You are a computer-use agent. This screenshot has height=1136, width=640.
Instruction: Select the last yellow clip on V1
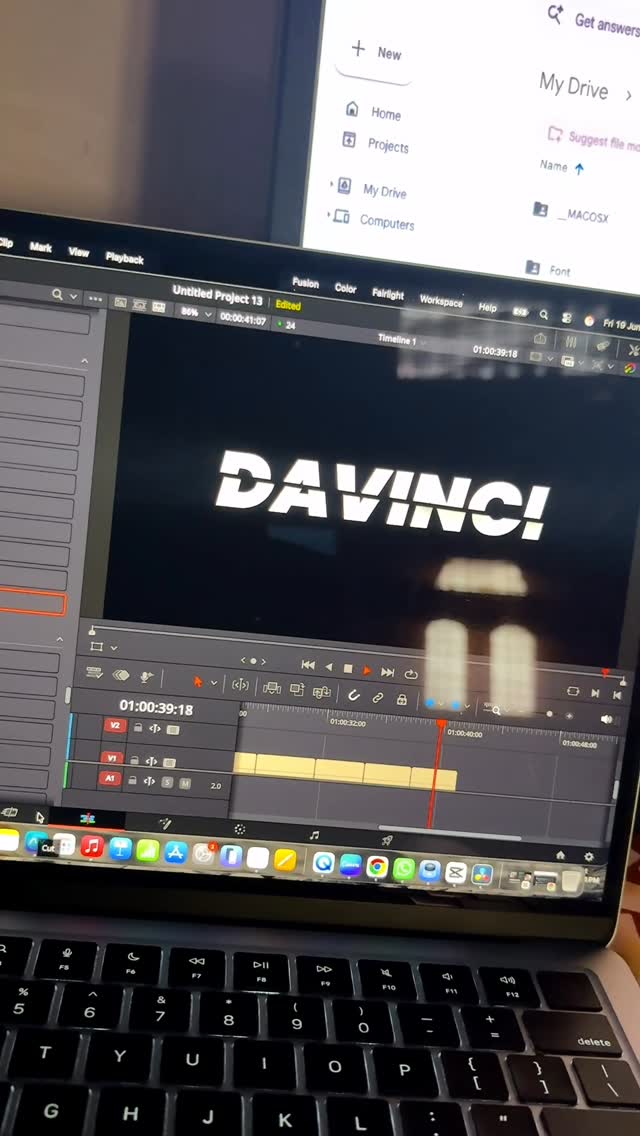click(433, 779)
